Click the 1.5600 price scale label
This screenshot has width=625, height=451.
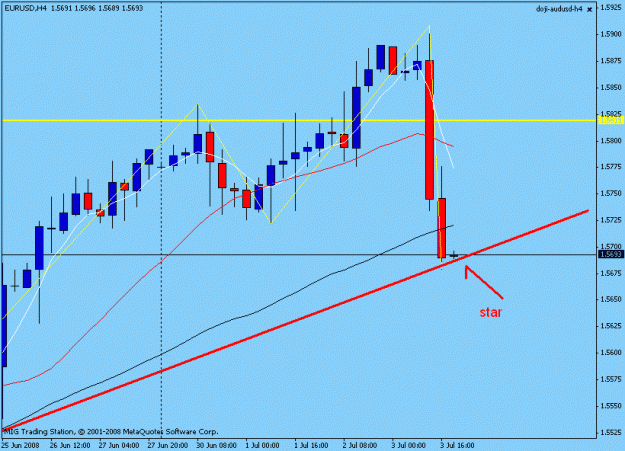point(611,353)
